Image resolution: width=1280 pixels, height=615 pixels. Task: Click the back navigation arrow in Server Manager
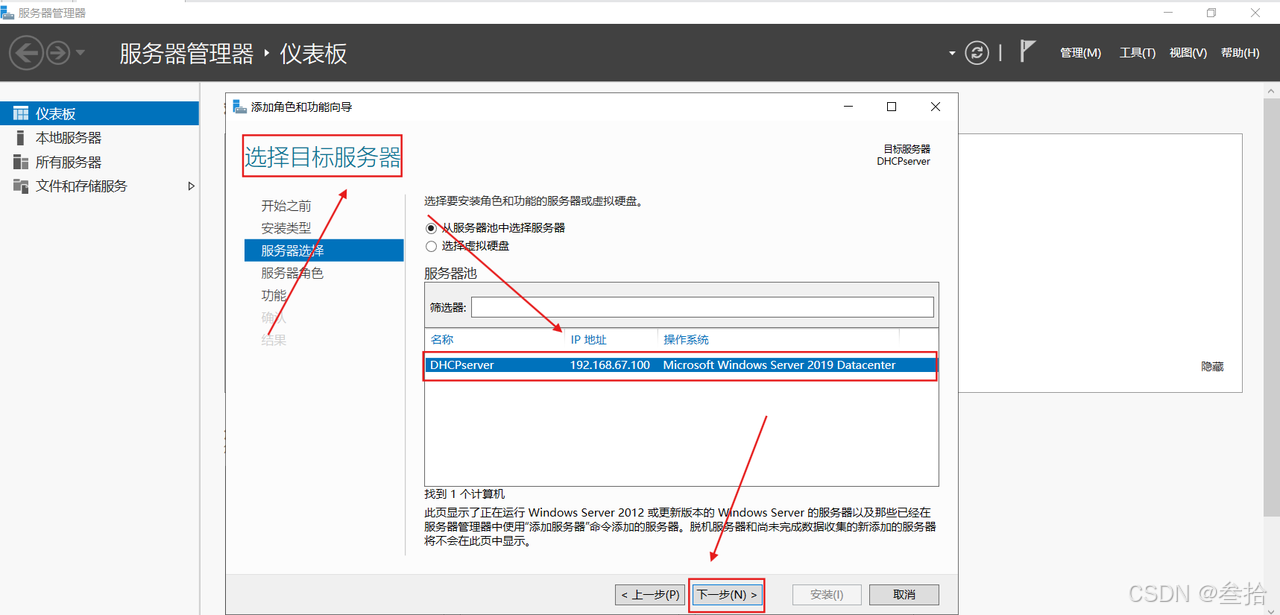27,52
